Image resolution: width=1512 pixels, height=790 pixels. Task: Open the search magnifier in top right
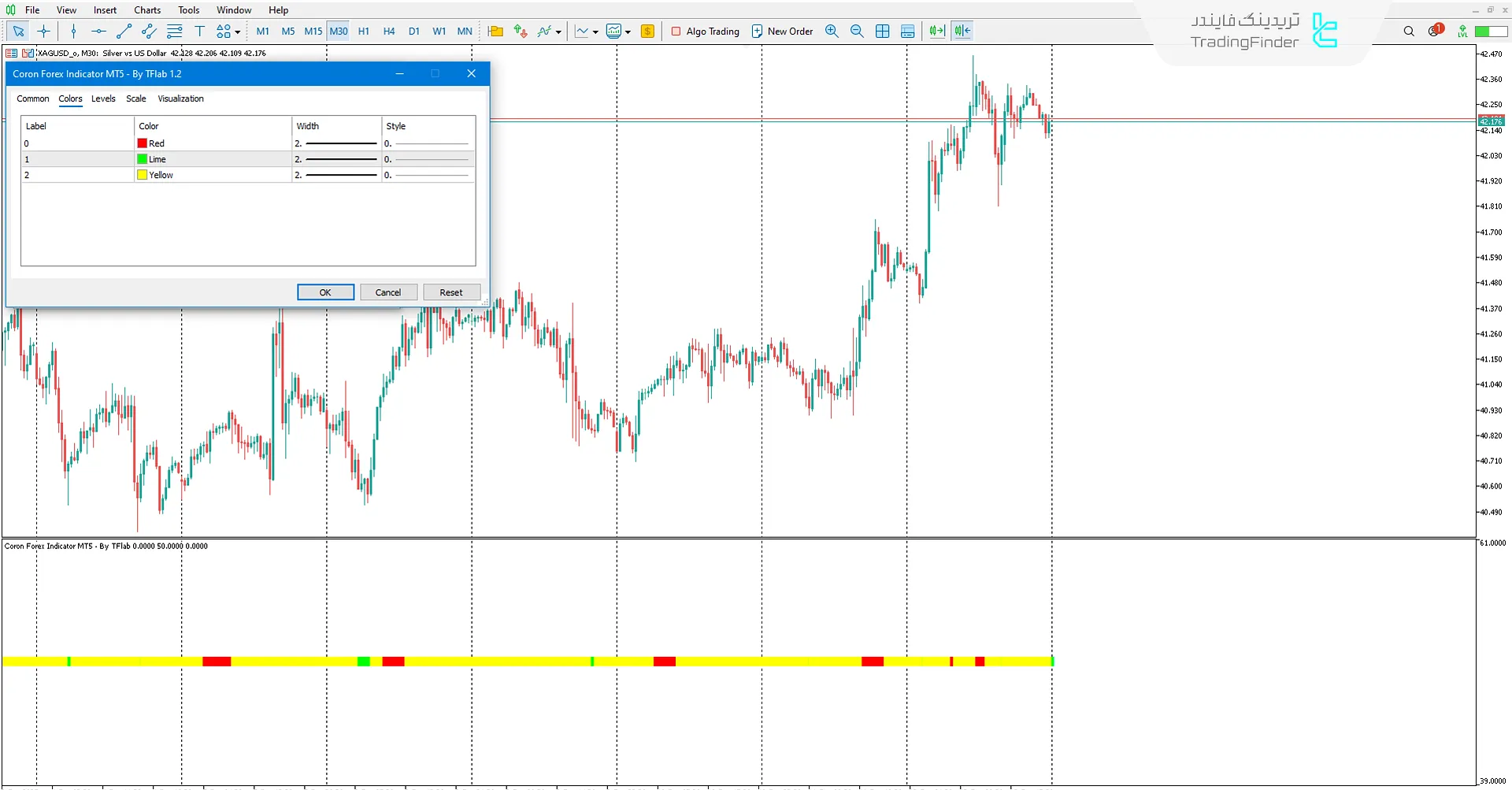tap(1409, 32)
